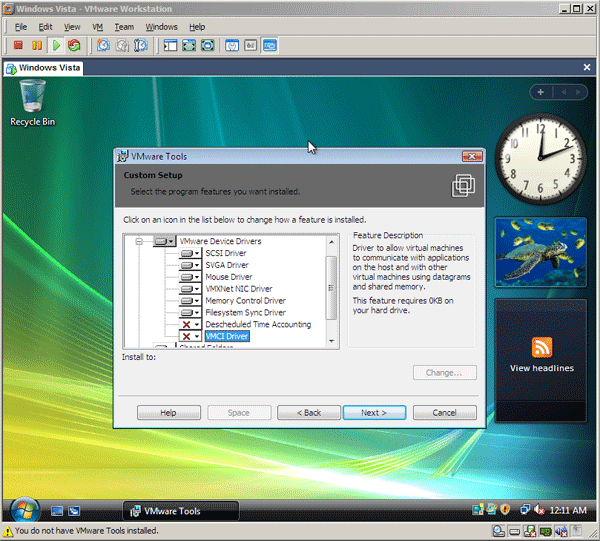Click View headlines in feed gadget
Screen dimensions: 600x541
click(x=542, y=368)
